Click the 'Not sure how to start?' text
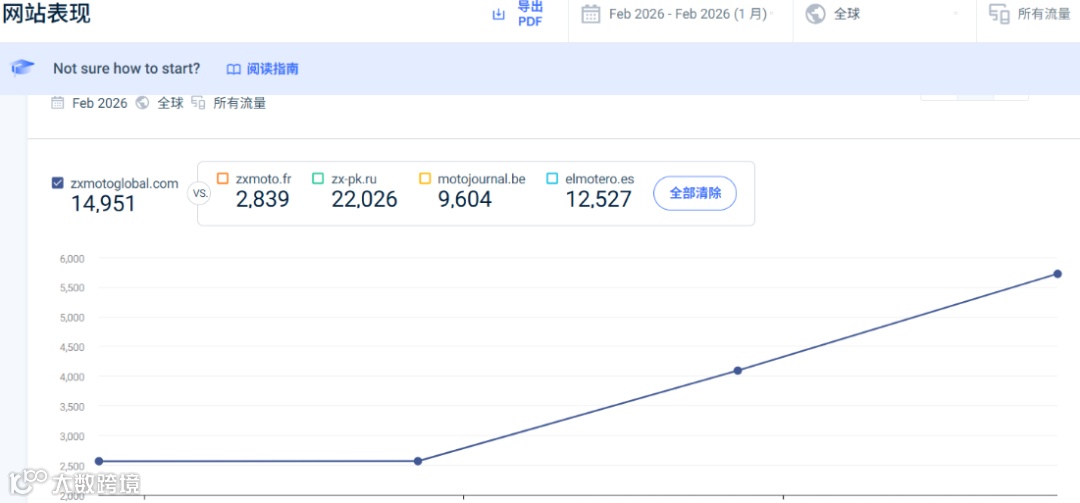Viewport: 1080px width, 503px height. pyautogui.click(x=127, y=69)
